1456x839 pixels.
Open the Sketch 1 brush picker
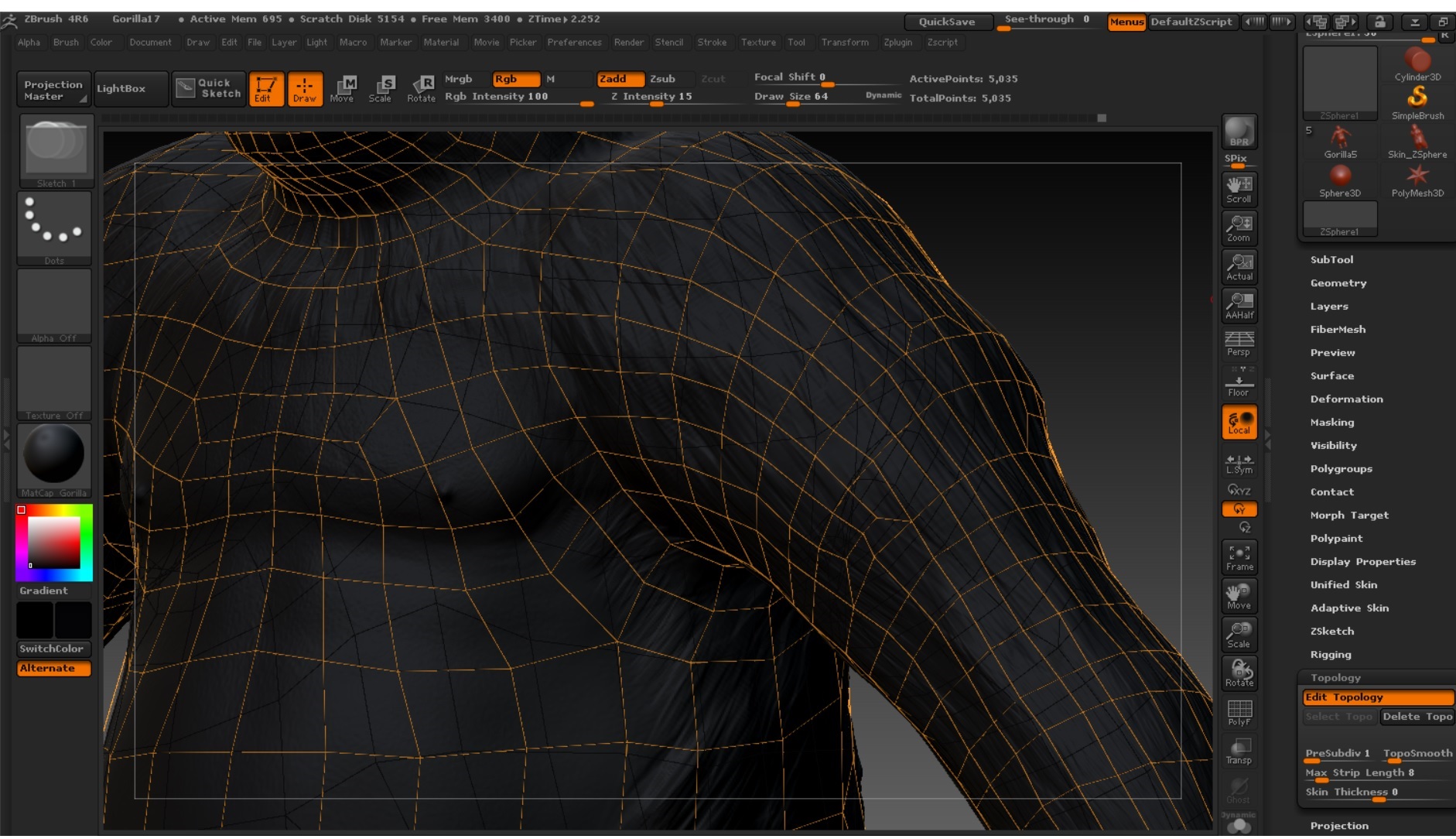56,152
